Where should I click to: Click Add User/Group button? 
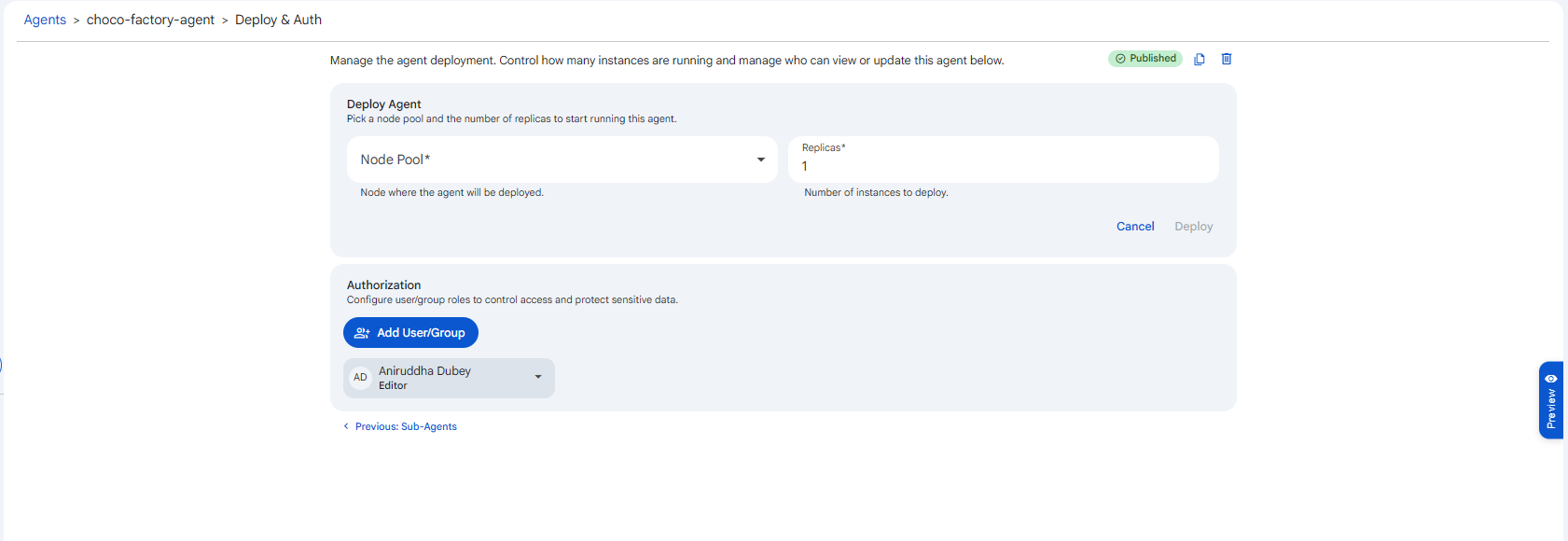pyautogui.click(x=410, y=333)
